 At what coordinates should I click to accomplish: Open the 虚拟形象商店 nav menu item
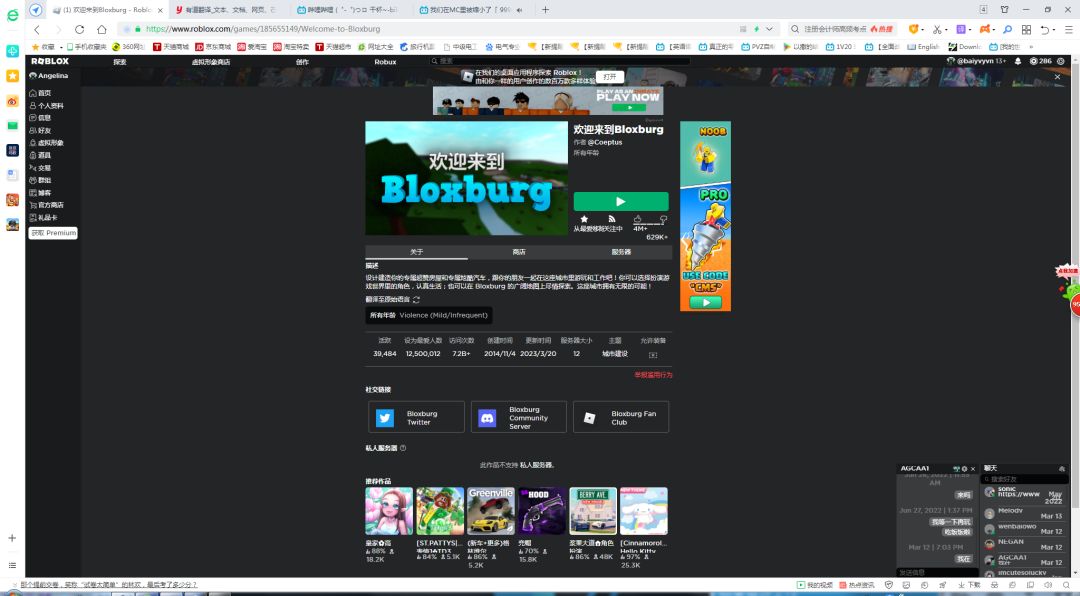pos(211,61)
